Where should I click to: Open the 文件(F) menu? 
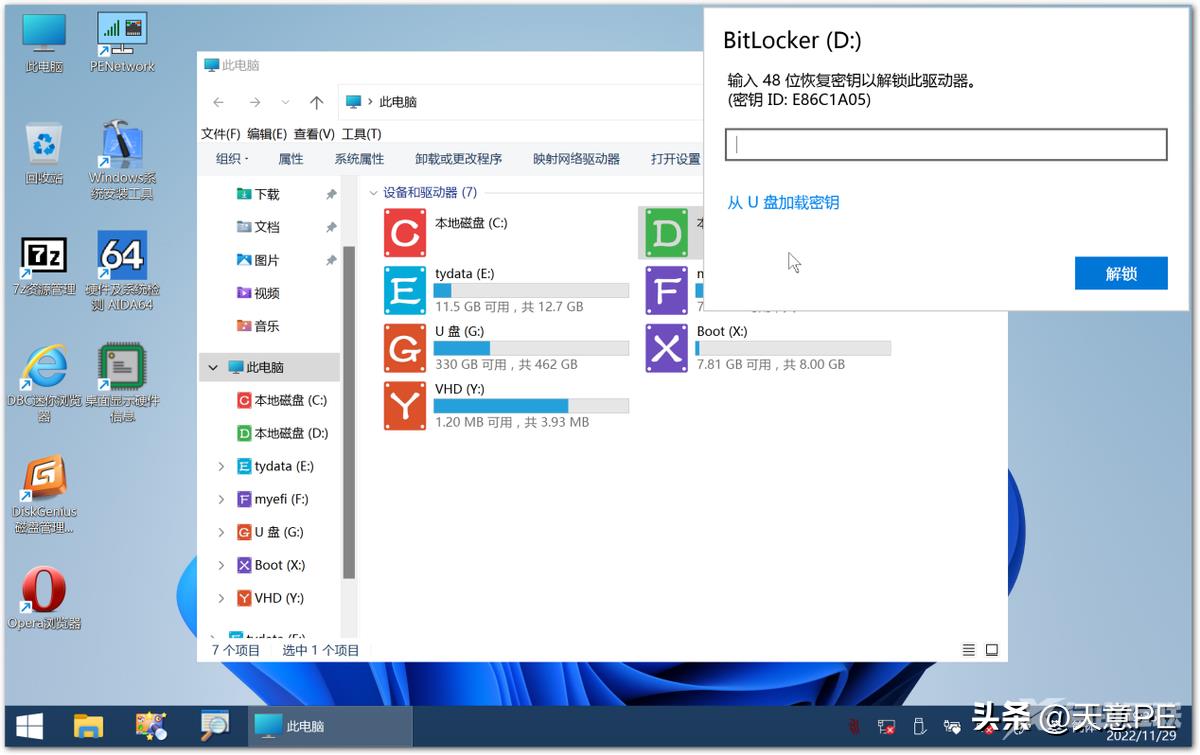[221, 134]
